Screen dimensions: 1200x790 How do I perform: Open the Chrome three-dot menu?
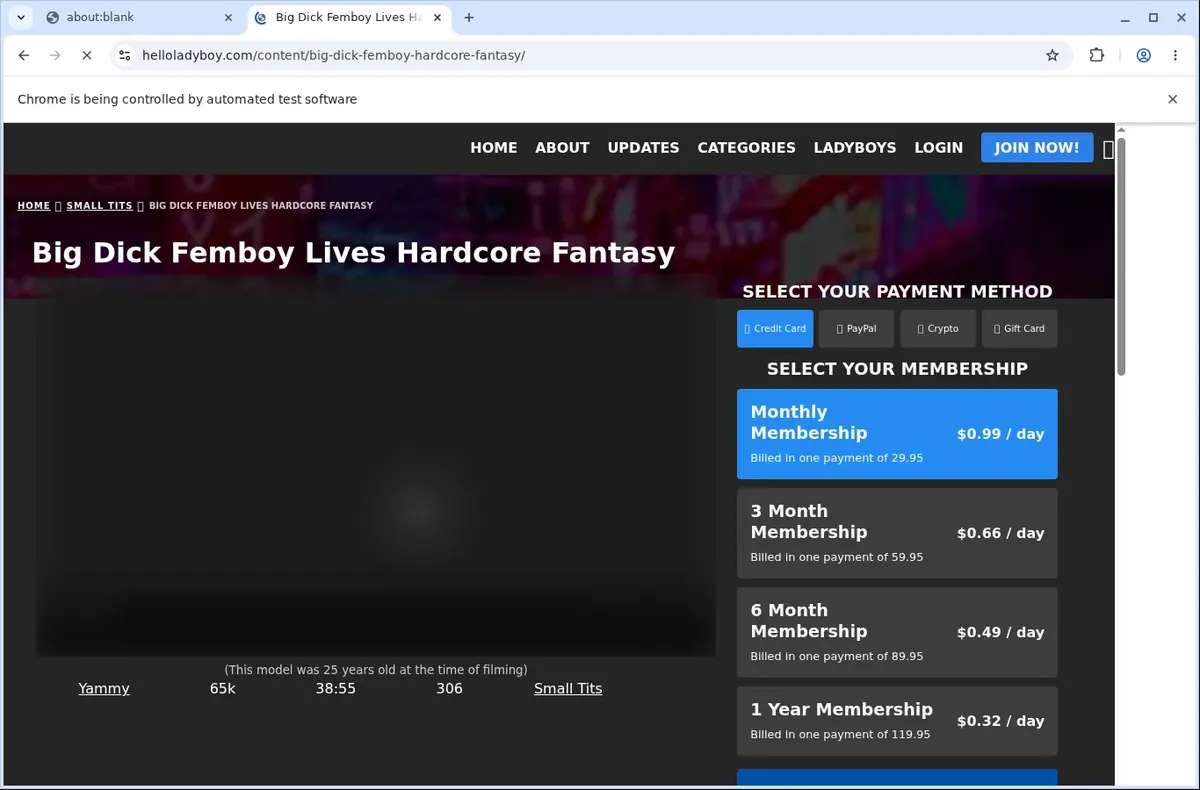tap(1175, 56)
